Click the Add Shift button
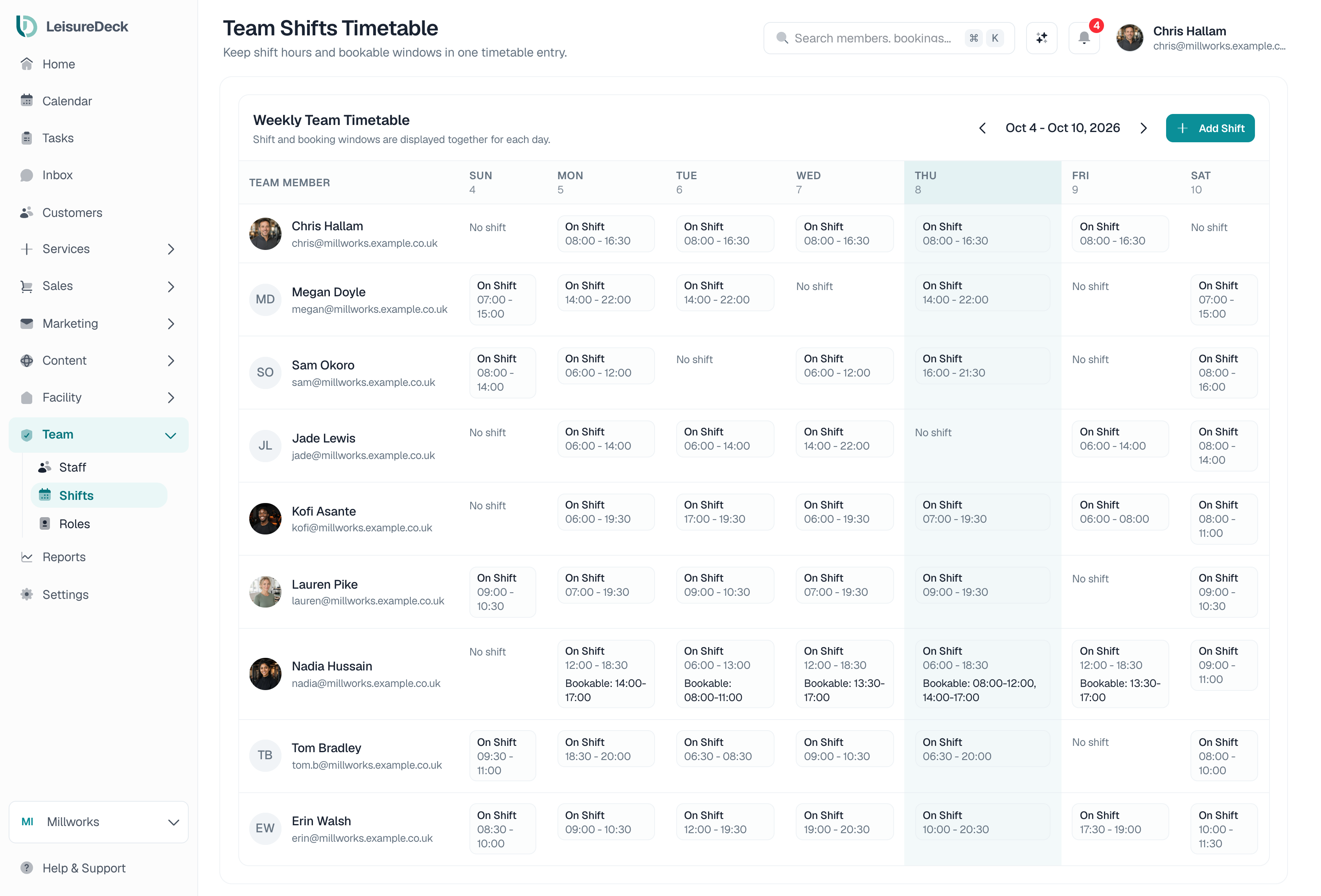Viewport: 1321px width, 896px height. pos(1210,129)
